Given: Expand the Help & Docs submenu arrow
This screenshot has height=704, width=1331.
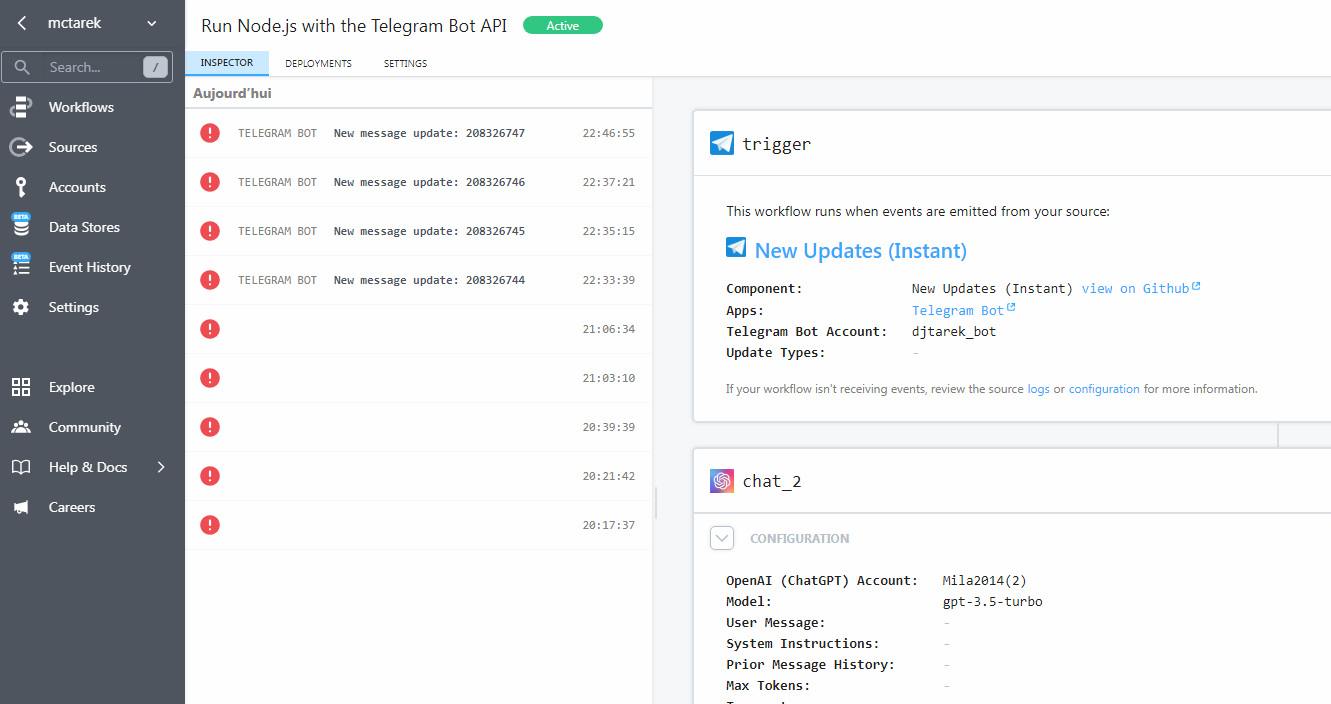Looking at the screenshot, I should (161, 467).
